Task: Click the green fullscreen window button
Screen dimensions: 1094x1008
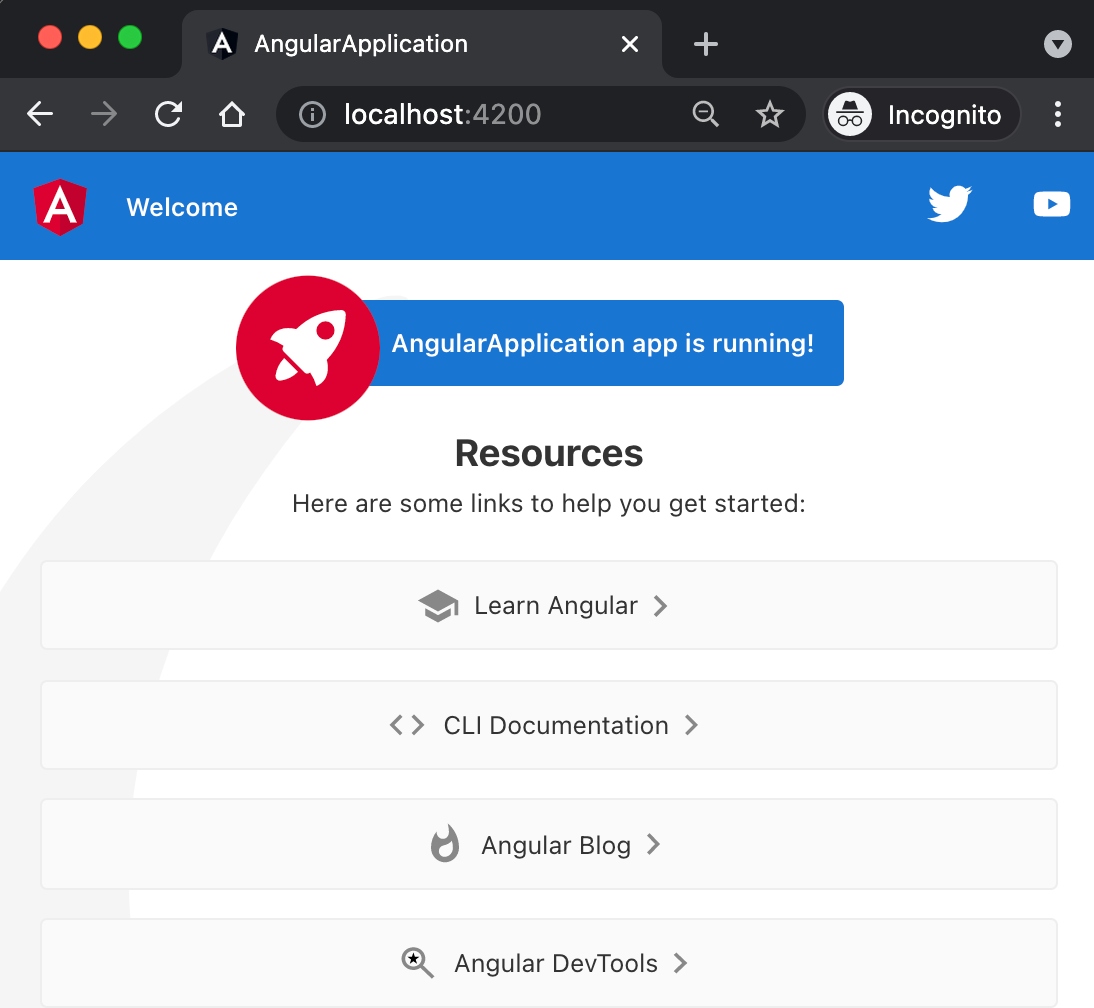Action: [x=130, y=36]
